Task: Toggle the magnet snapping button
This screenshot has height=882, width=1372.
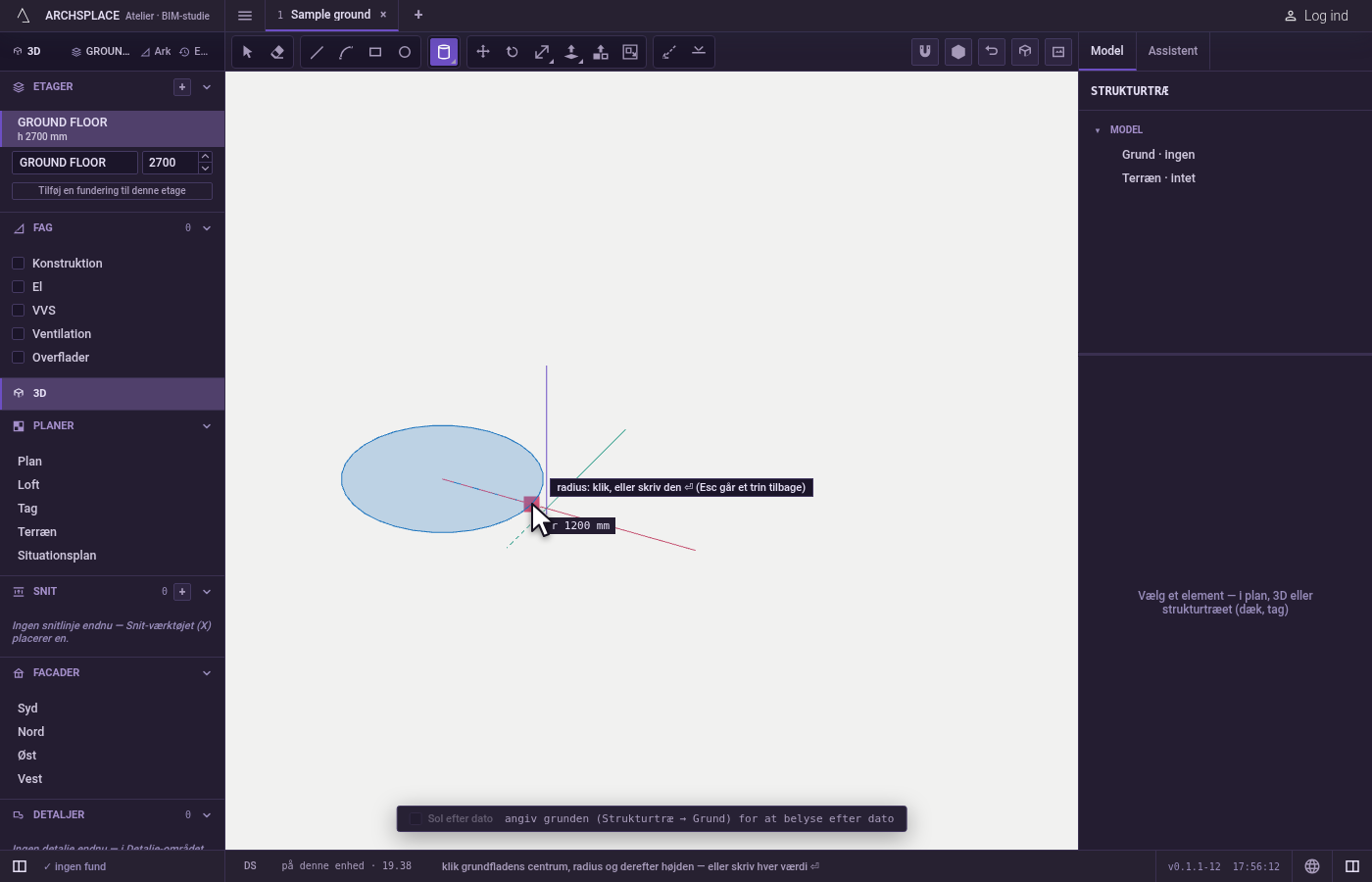Action: pos(925,52)
